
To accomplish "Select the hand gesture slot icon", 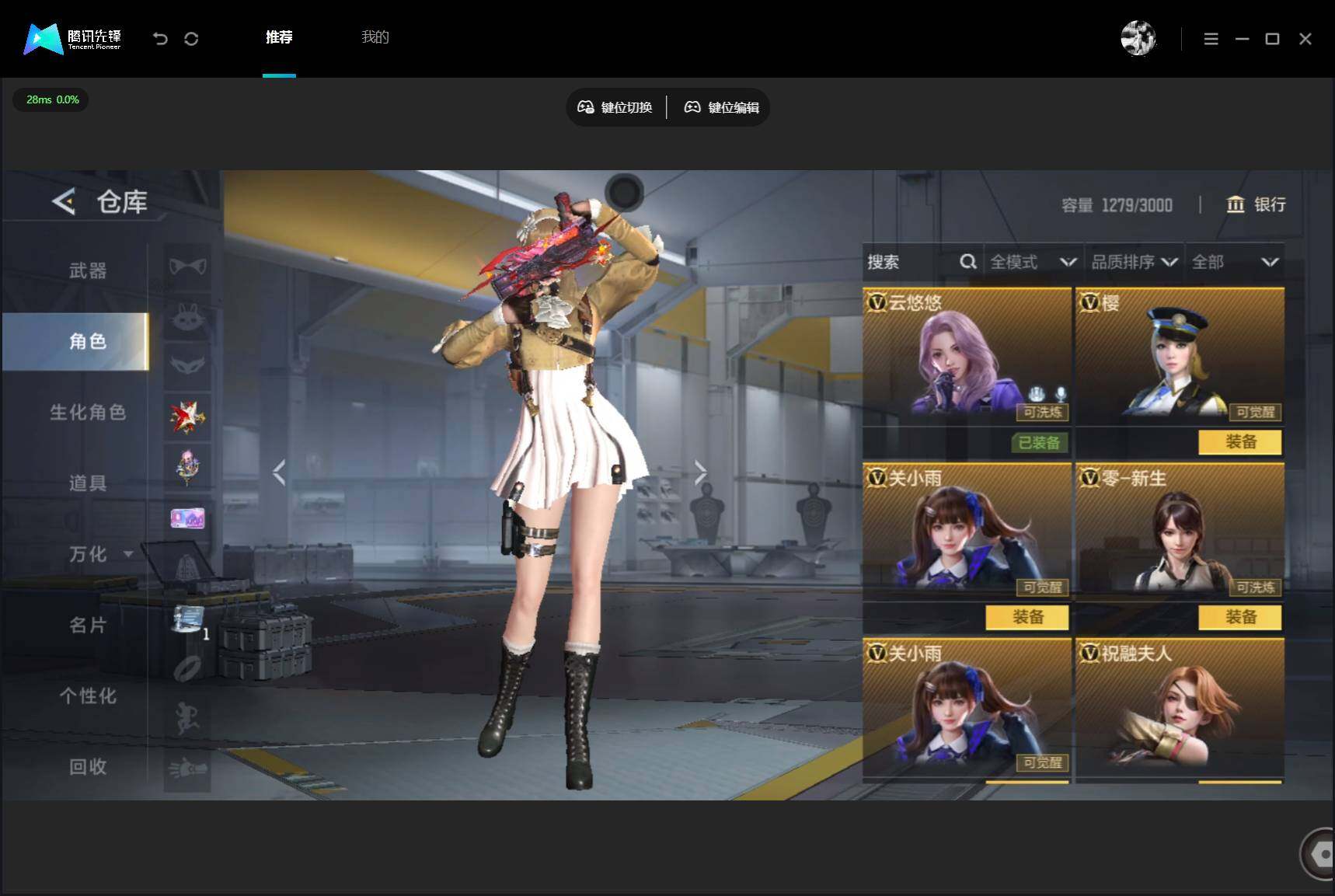I will 187,769.
